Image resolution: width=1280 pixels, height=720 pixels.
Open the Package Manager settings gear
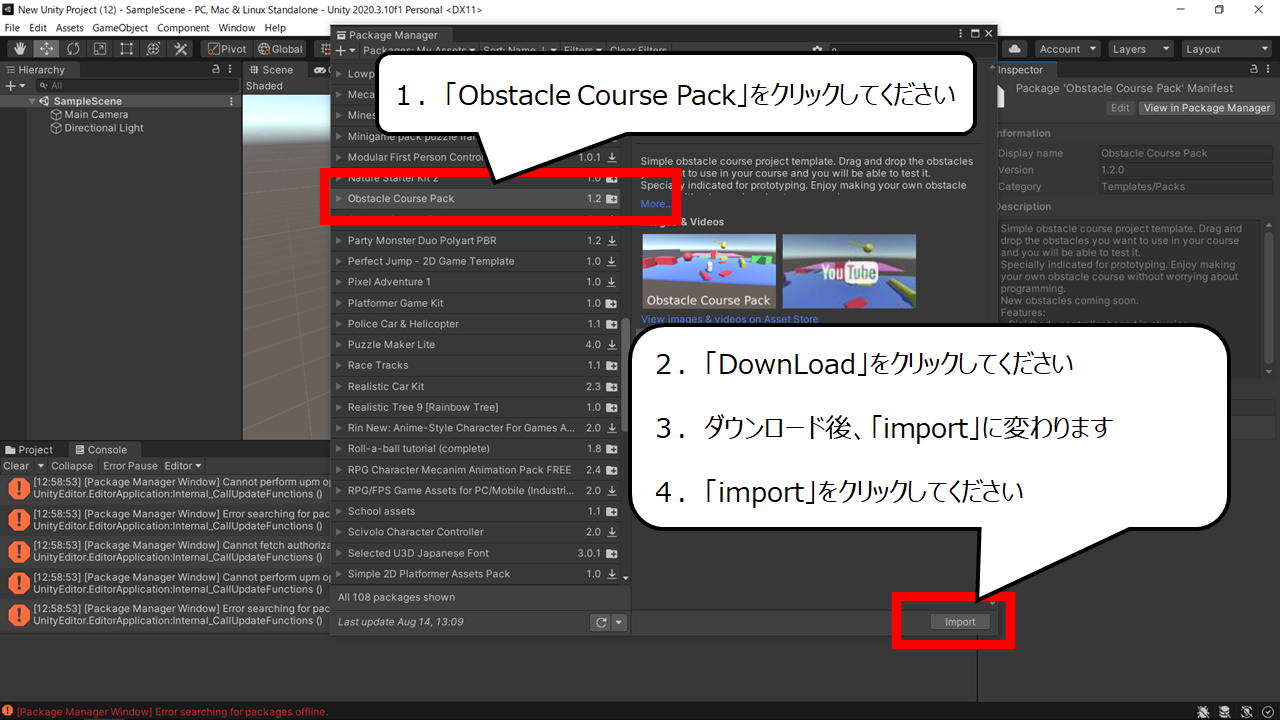(x=817, y=50)
